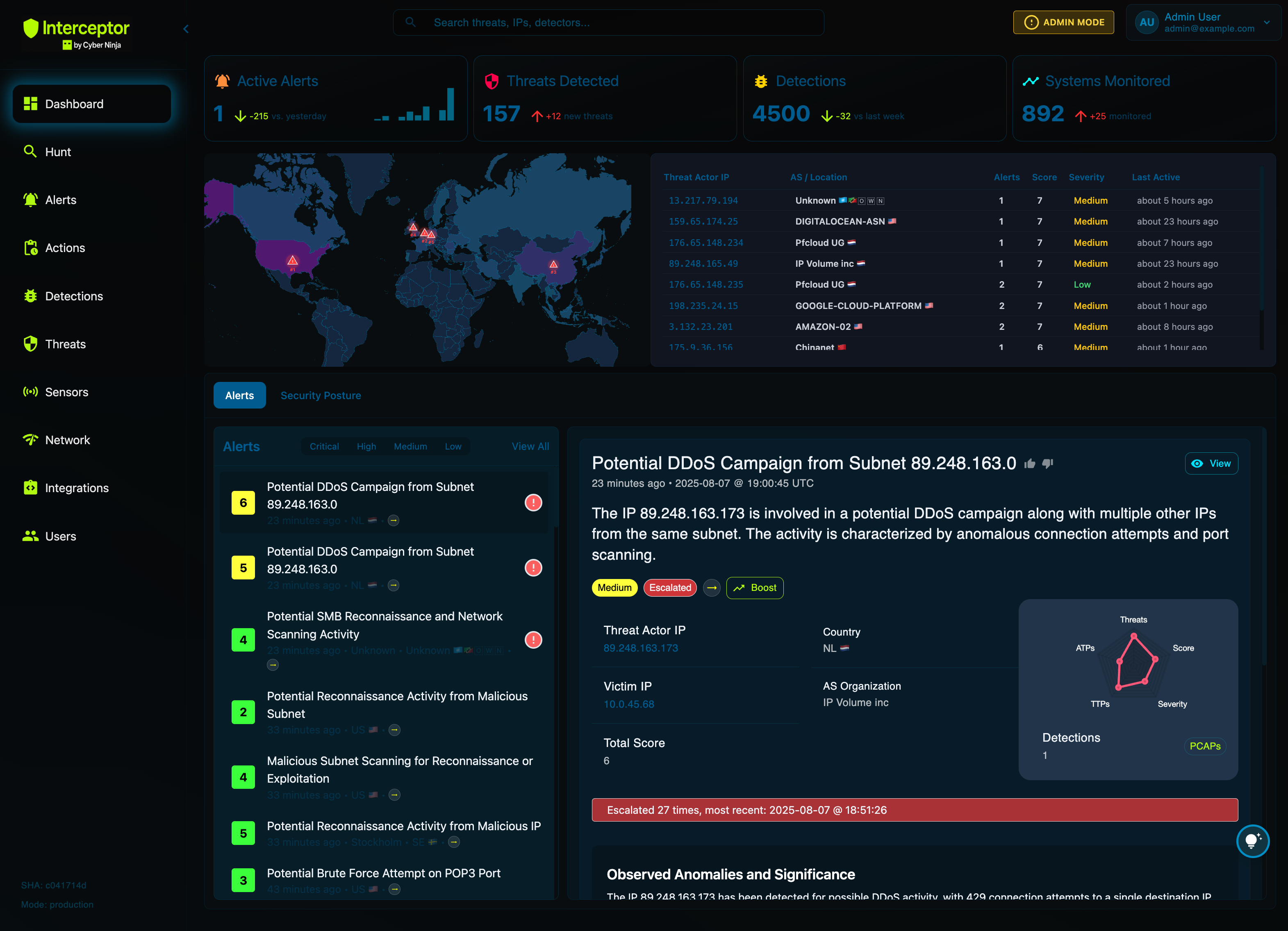This screenshot has width=1288, height=931.
Task: Open the Integrations section
Action: pos(76,487)
